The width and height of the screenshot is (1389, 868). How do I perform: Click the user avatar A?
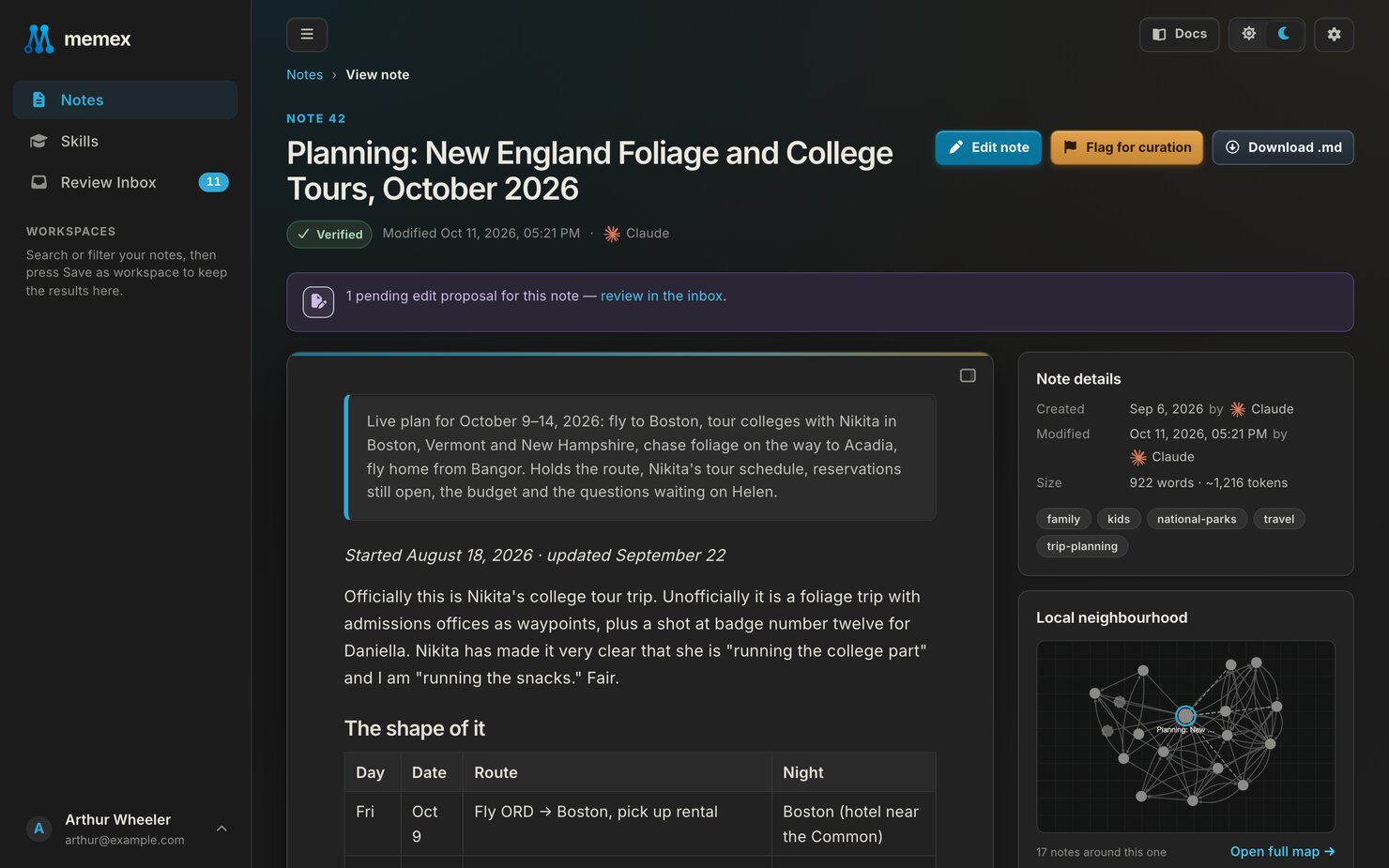(38, 829)
